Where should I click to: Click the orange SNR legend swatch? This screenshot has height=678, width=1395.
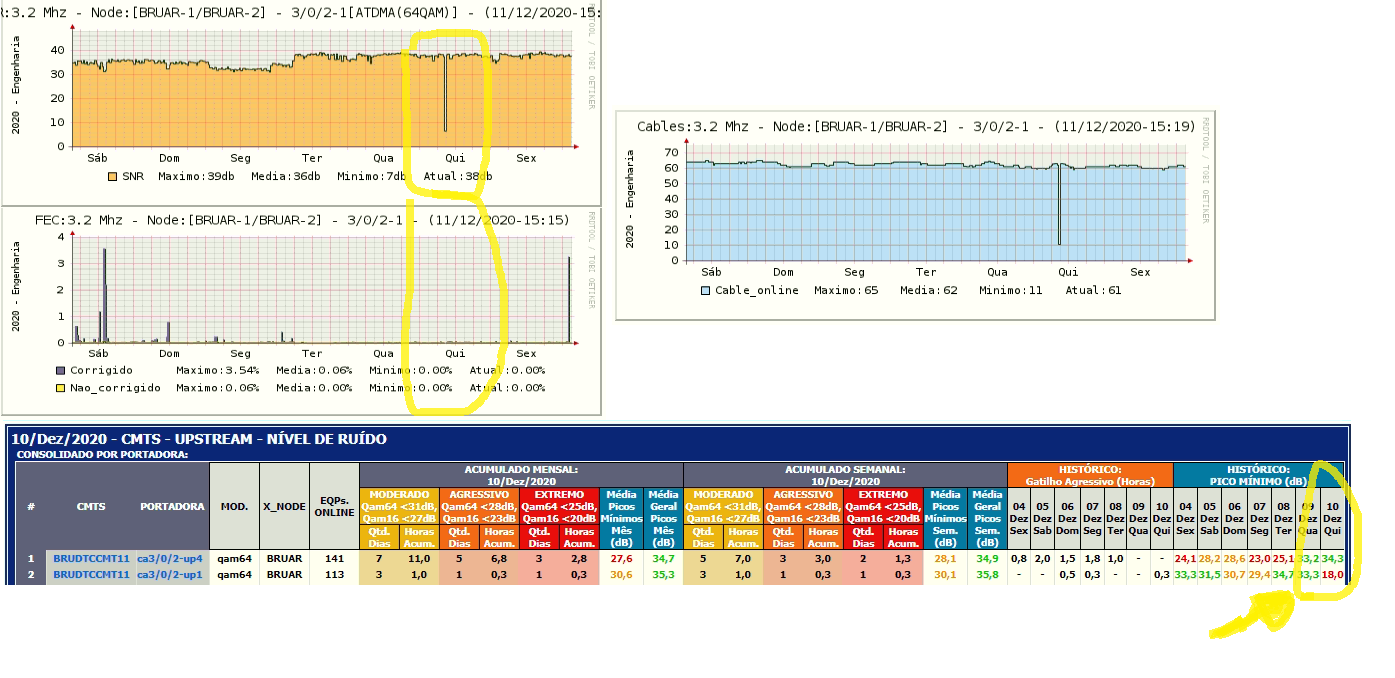[113, 176]
